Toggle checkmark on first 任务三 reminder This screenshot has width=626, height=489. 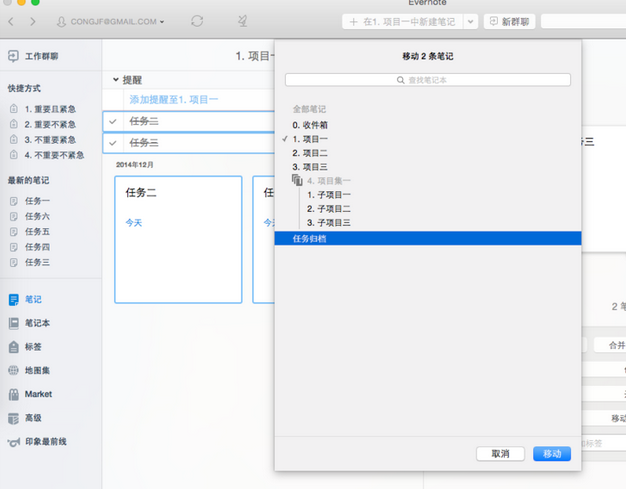tap(113, 121)
